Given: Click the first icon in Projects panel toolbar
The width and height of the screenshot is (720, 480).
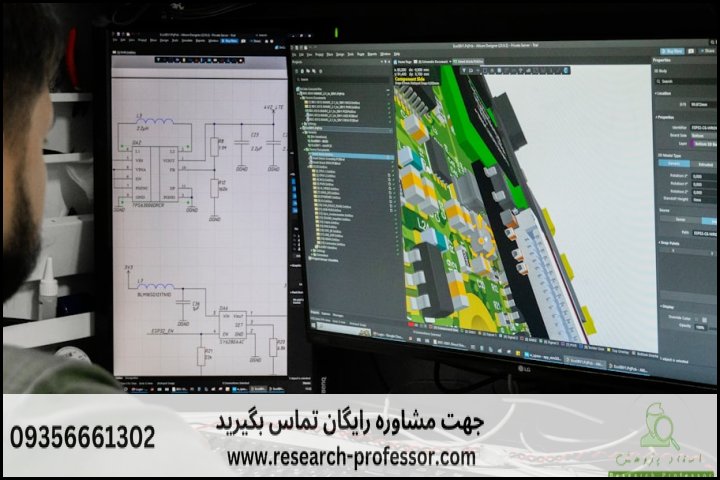Looking at the screenshot, I should (x=297, y=71).
